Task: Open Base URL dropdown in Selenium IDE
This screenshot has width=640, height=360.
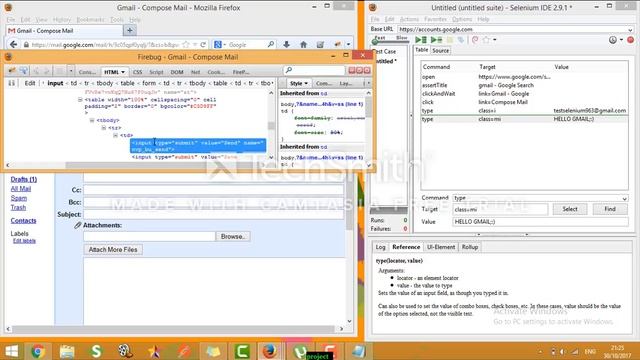Action: tap(630, 29)
